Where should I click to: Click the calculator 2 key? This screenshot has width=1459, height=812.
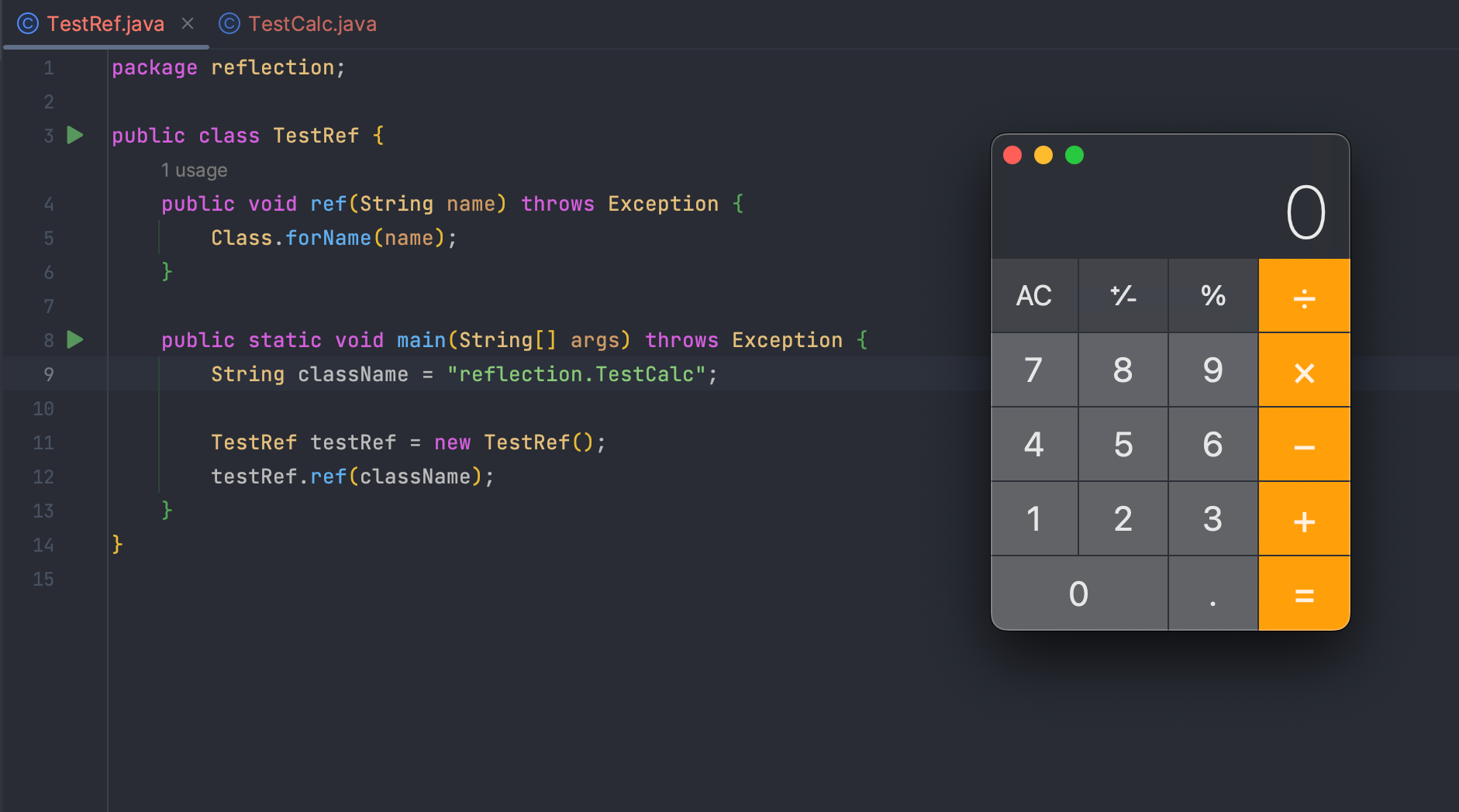click(1123, 519)
